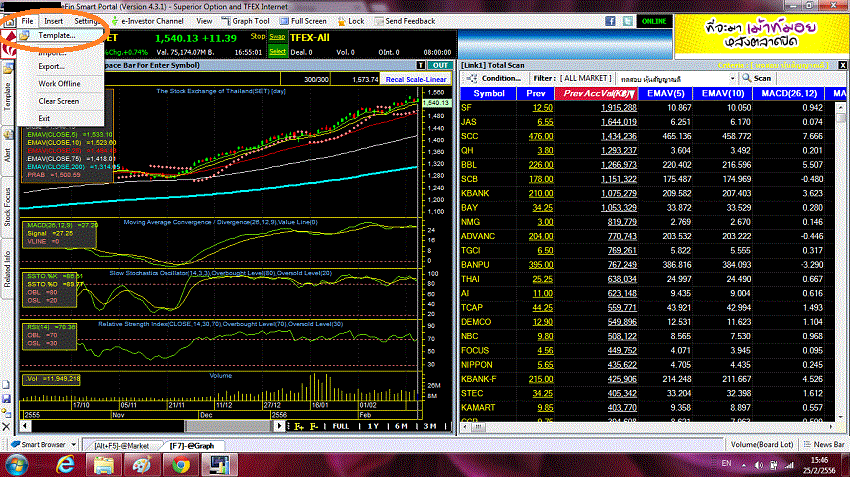Choose Exit from the File menu

44,118
